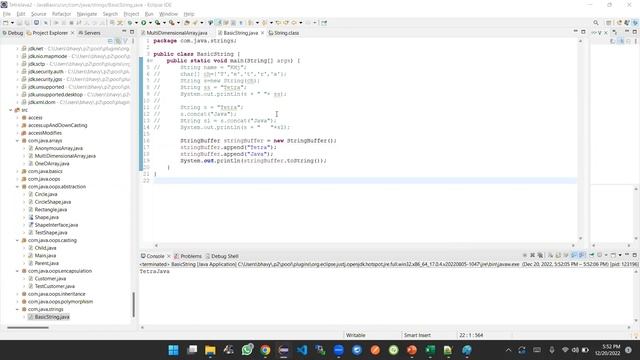
Task: Click the Debug bug icon in the toolbar
Action: [130, 23]
